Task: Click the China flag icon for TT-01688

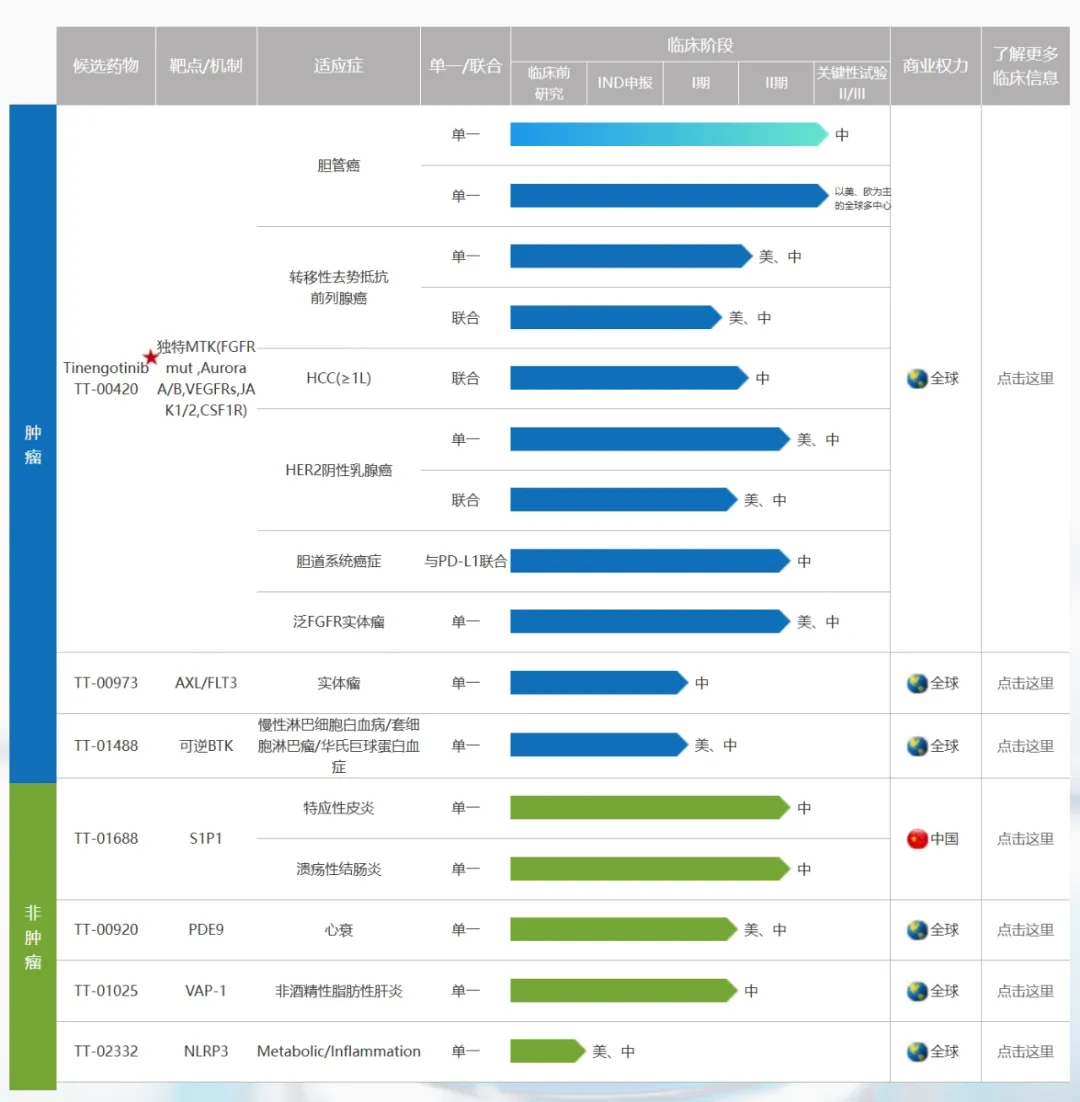Action: pos(917,839)
